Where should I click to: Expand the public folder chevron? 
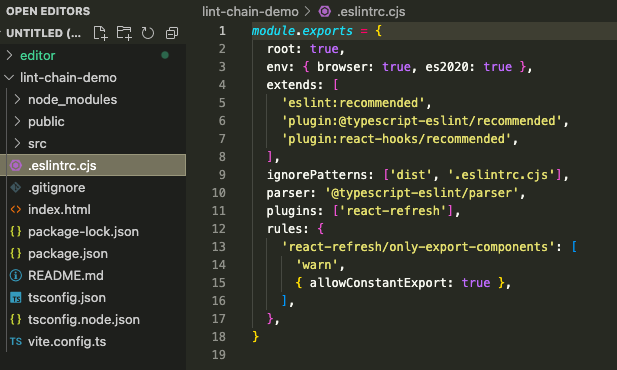coord(17,121)
